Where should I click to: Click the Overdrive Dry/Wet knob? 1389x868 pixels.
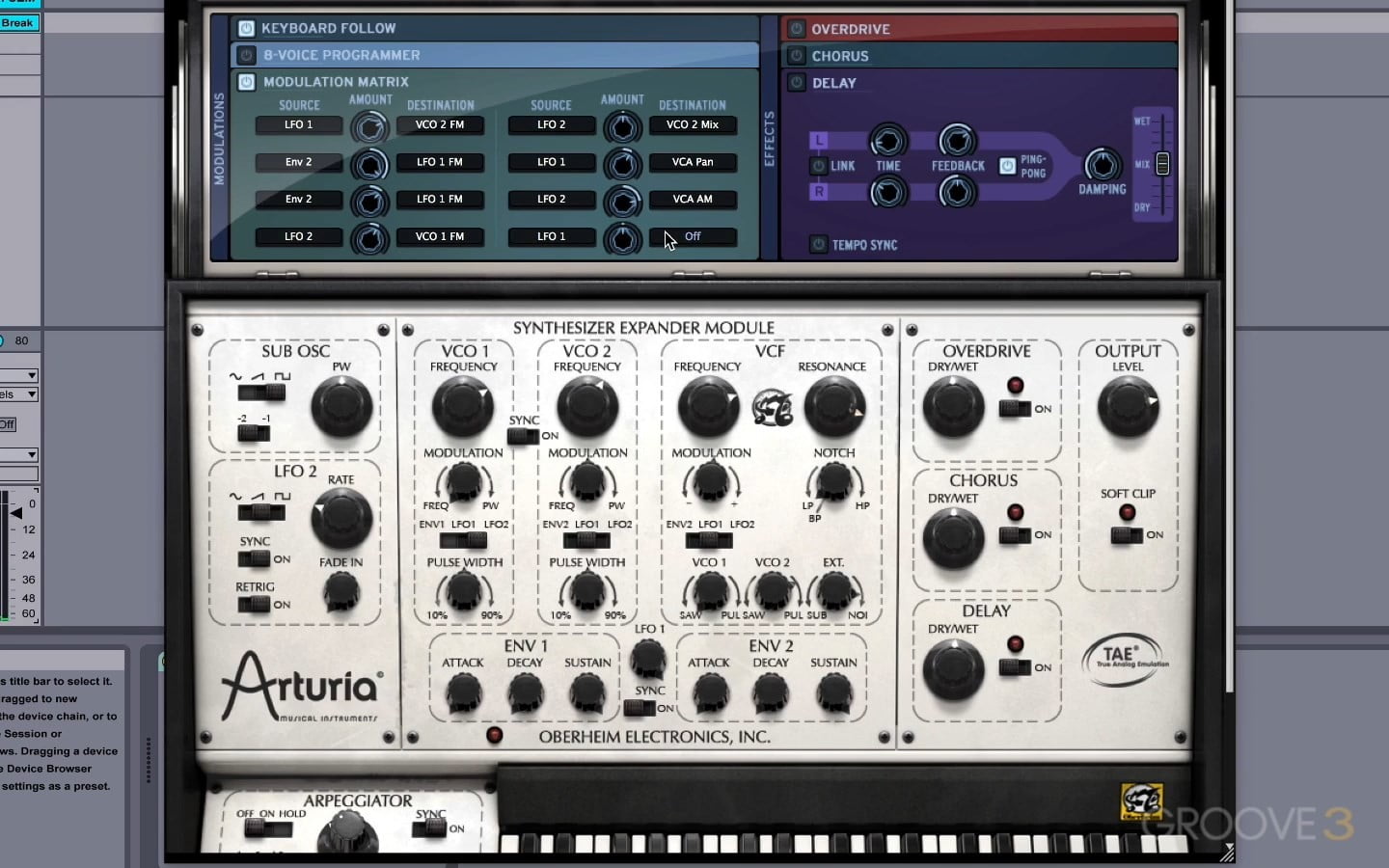click(x=954, y=406)
